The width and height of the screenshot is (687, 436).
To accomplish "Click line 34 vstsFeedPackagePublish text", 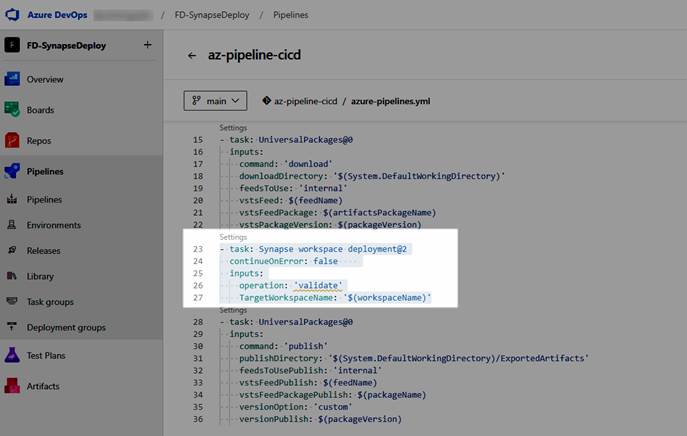I will pos(333,395).
